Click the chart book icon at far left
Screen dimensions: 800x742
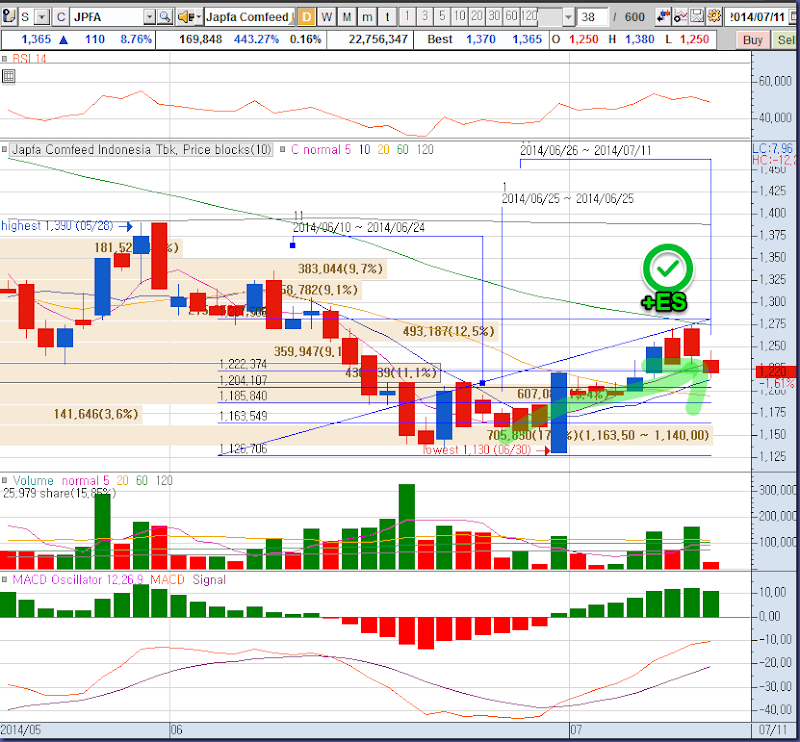8,16
